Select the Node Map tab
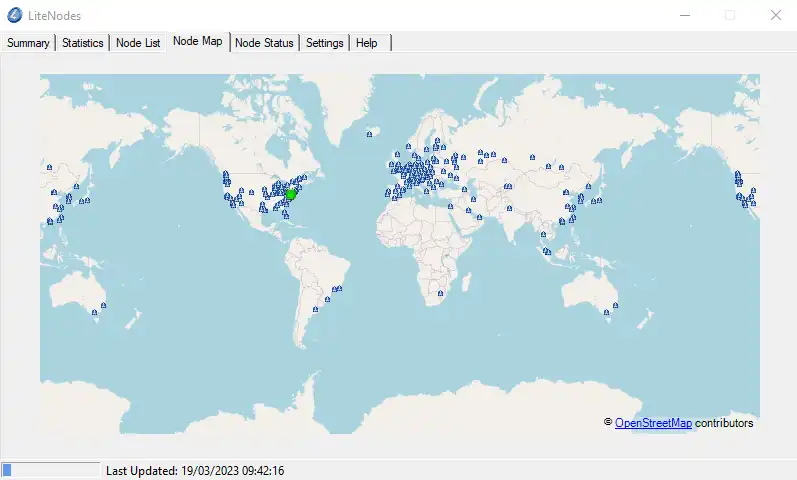The height and width of the screenshot is (480, 797). (198, 41)
